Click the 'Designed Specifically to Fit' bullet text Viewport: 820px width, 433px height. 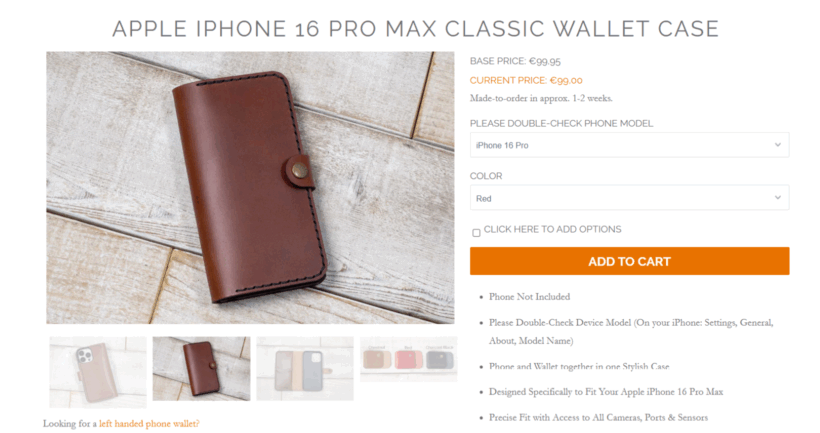(606, 392)
